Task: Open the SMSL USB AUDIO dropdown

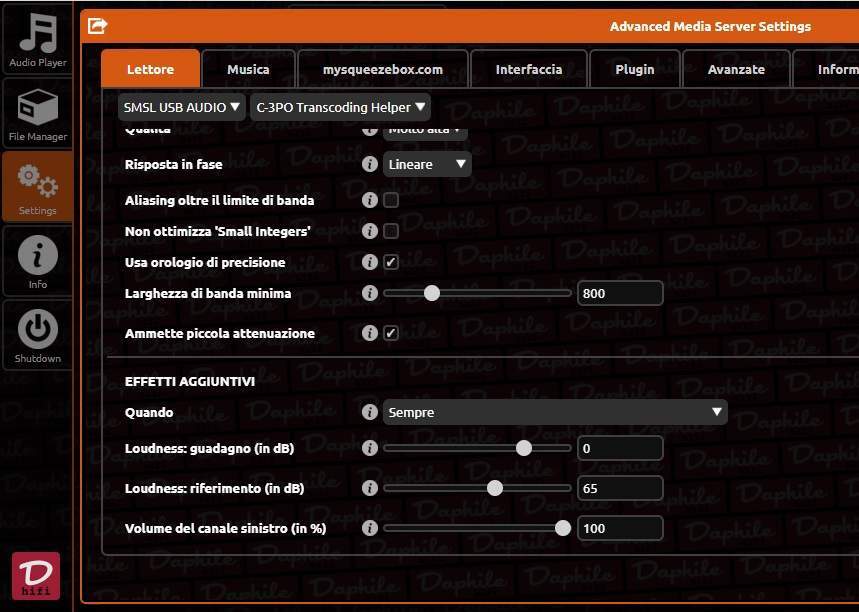Action: tap(182, 107)
